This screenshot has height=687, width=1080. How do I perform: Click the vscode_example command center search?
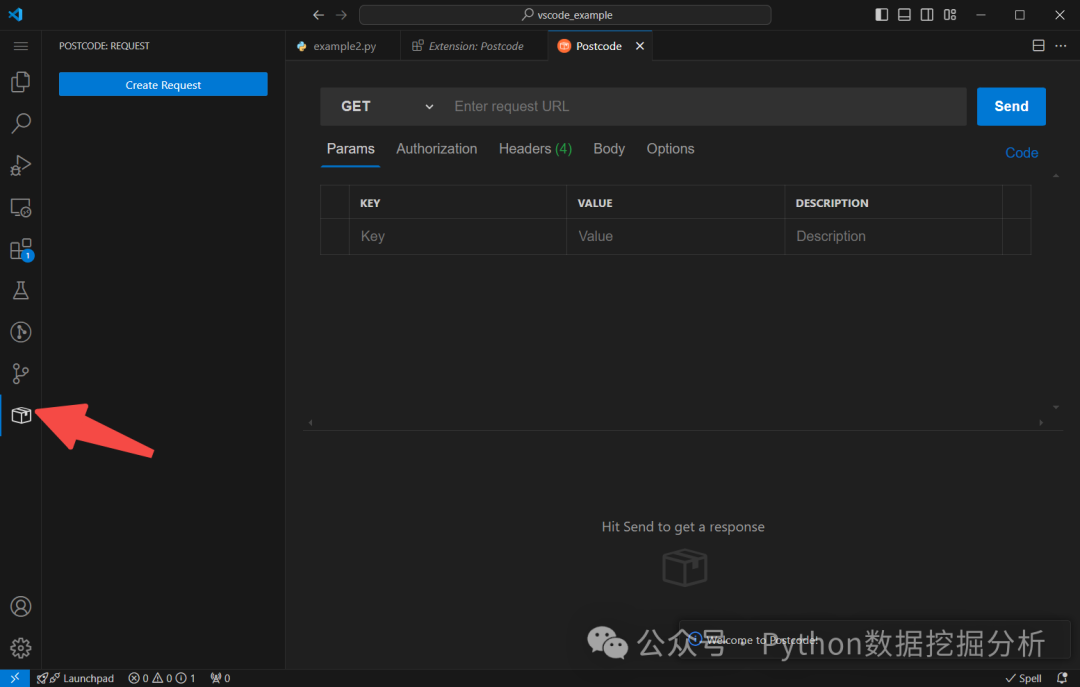[x=565, y=14]
